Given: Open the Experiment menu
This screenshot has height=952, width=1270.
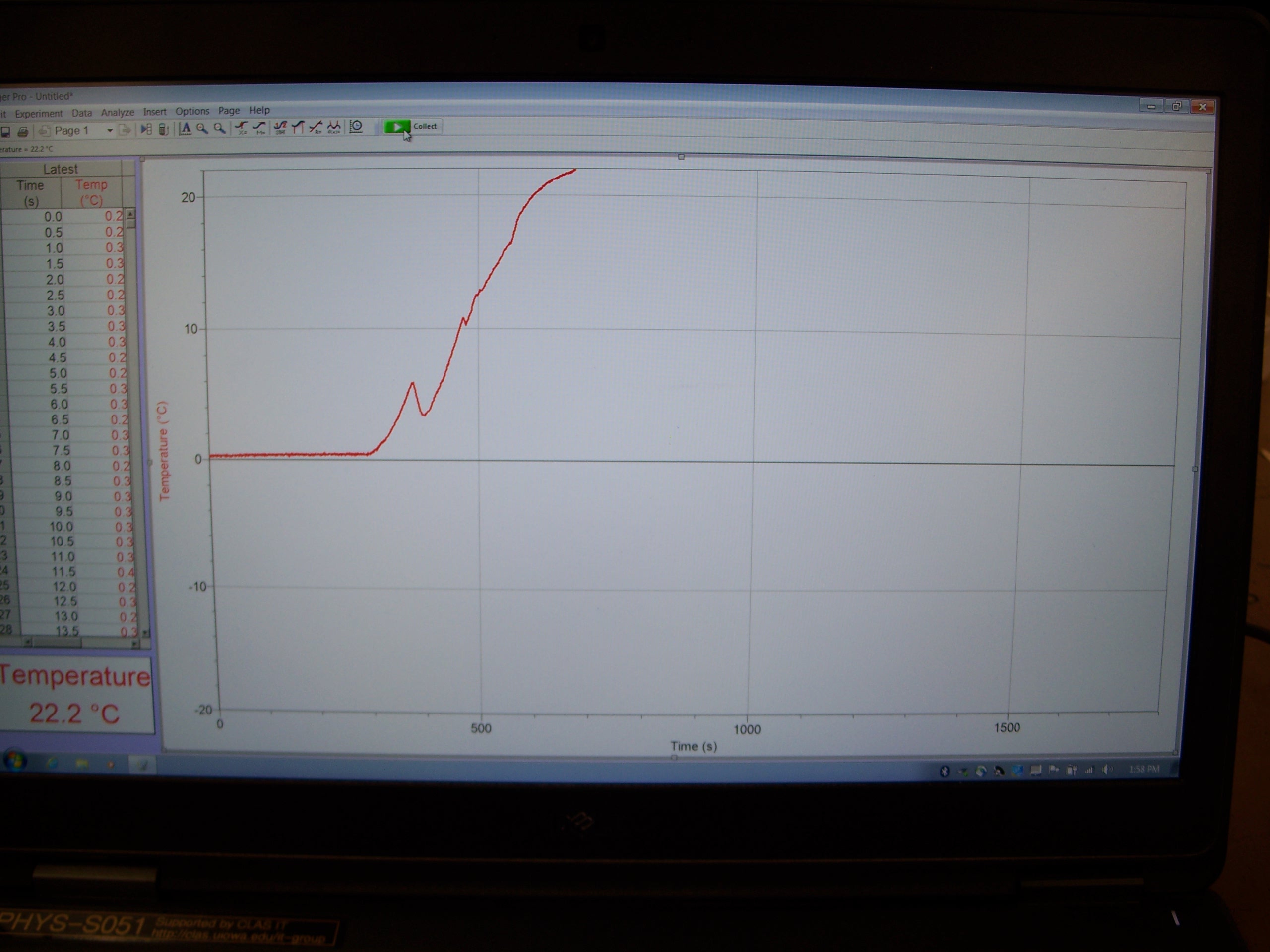Looking at the screenshot, I should click(x=39, y=114).
